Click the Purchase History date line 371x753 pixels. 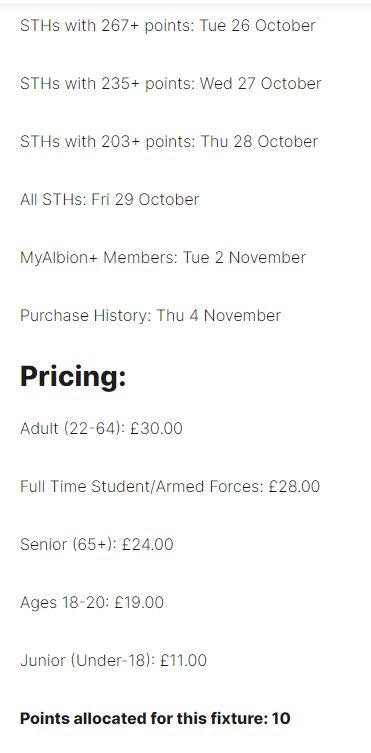pos(150,316)
